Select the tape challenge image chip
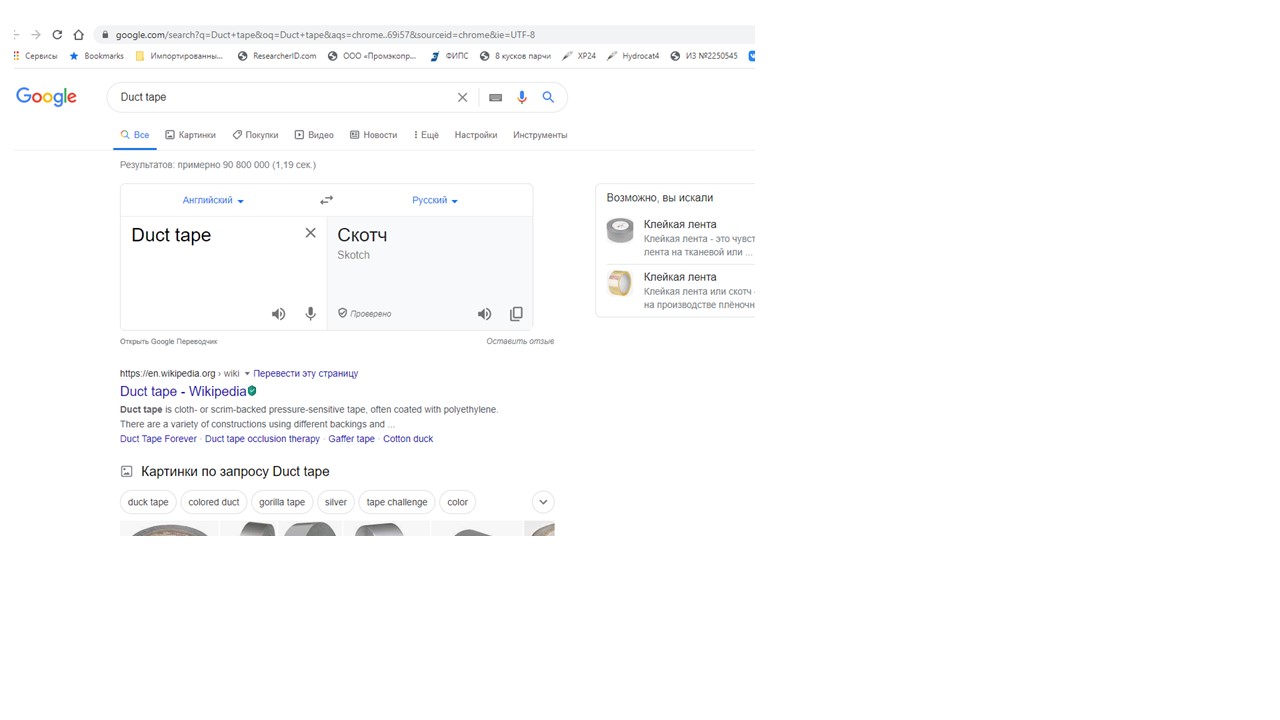1280x720 pixels. (x=397, y=502)
